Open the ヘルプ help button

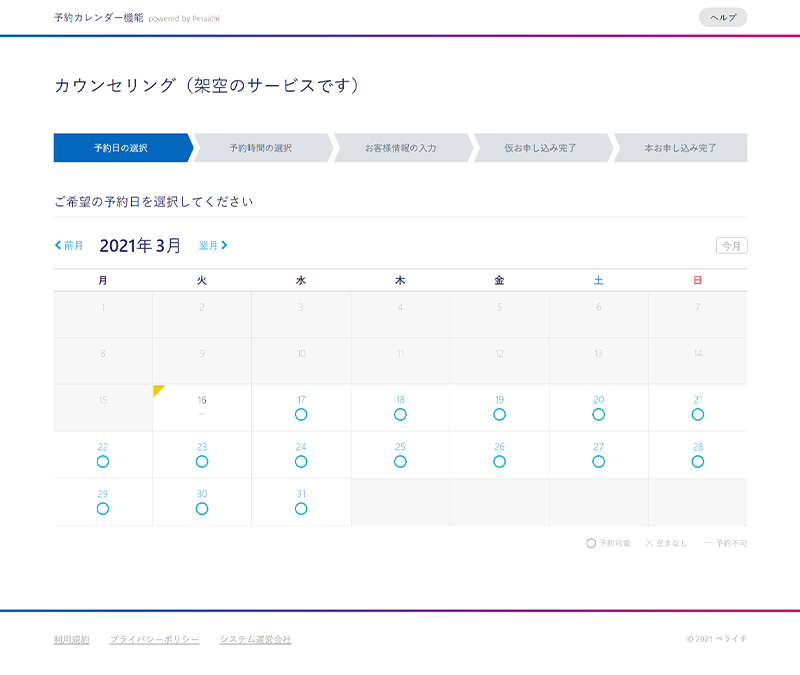[x=722, y=17]
